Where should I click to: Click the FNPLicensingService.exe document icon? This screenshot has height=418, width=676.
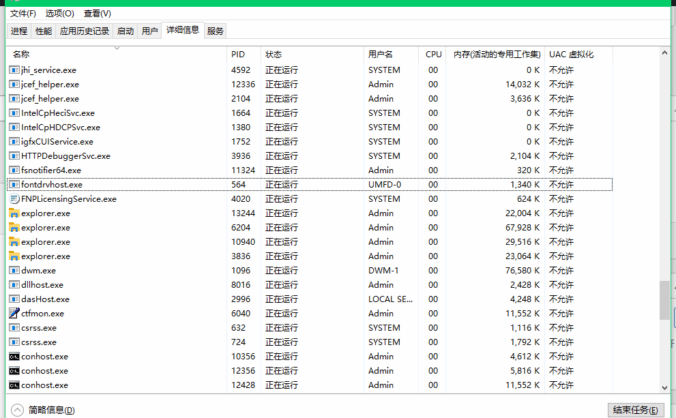[x=14, y=199]
